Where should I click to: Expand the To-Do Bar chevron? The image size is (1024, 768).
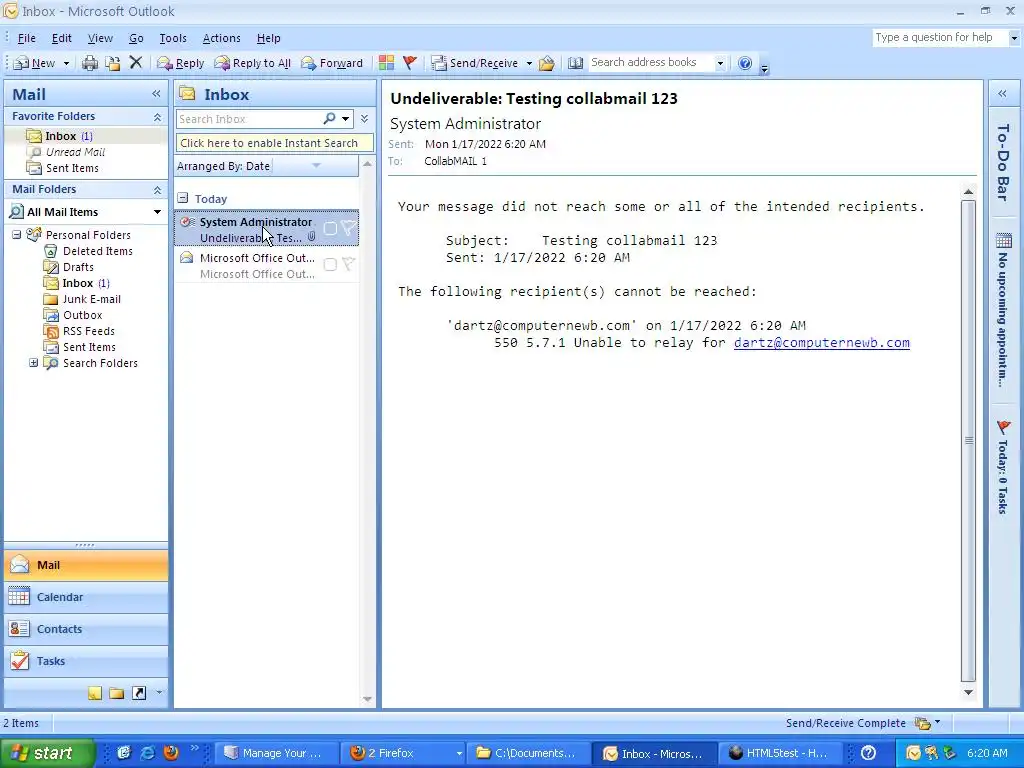coord(1002,94)
